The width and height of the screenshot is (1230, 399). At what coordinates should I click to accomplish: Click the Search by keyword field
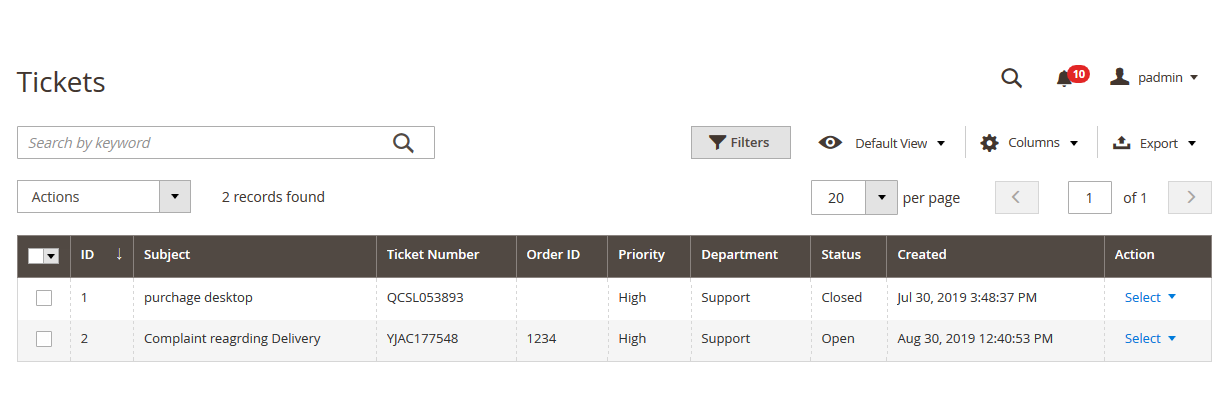click(204, 142)
